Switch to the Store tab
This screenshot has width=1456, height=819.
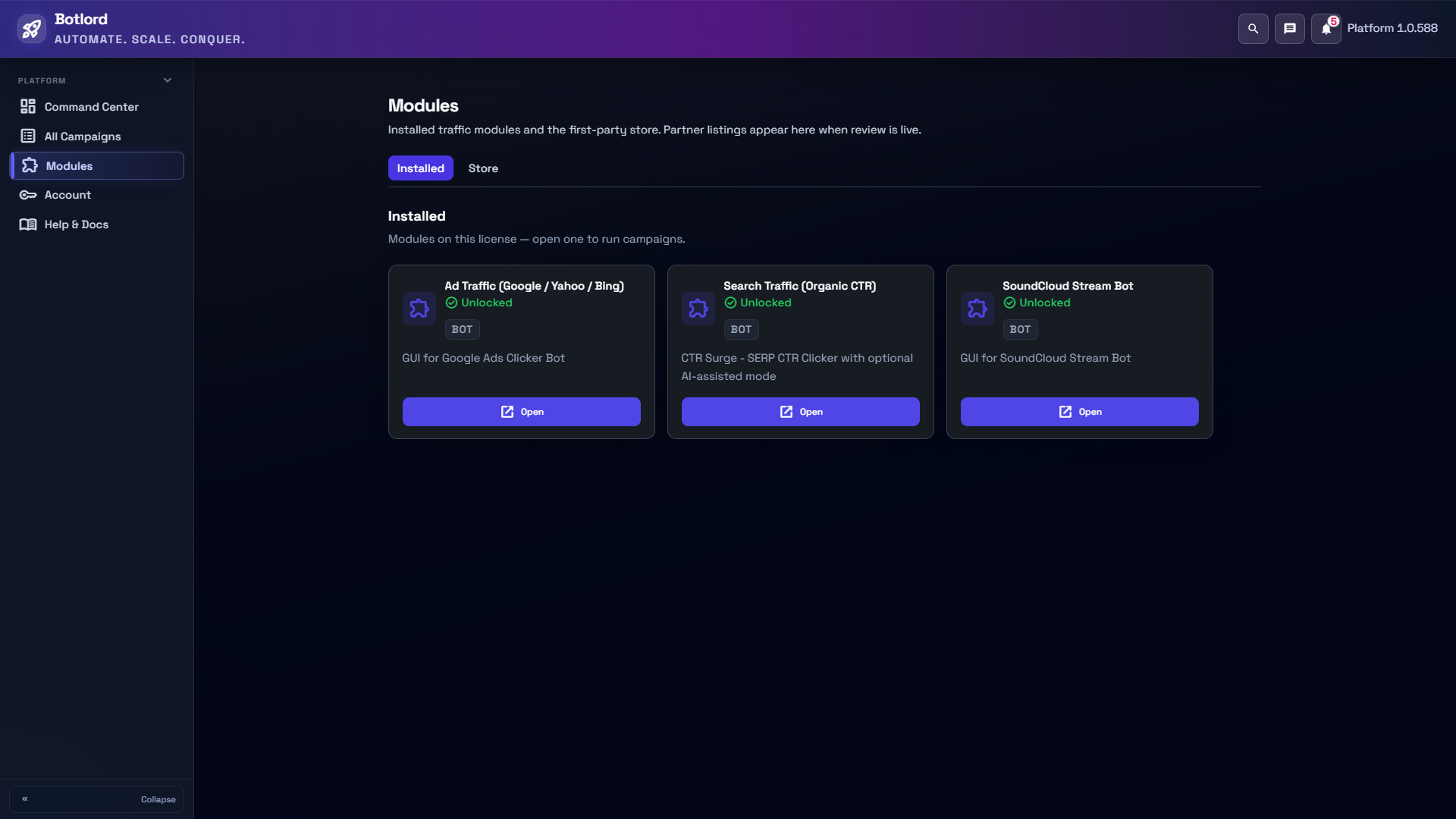483,168
